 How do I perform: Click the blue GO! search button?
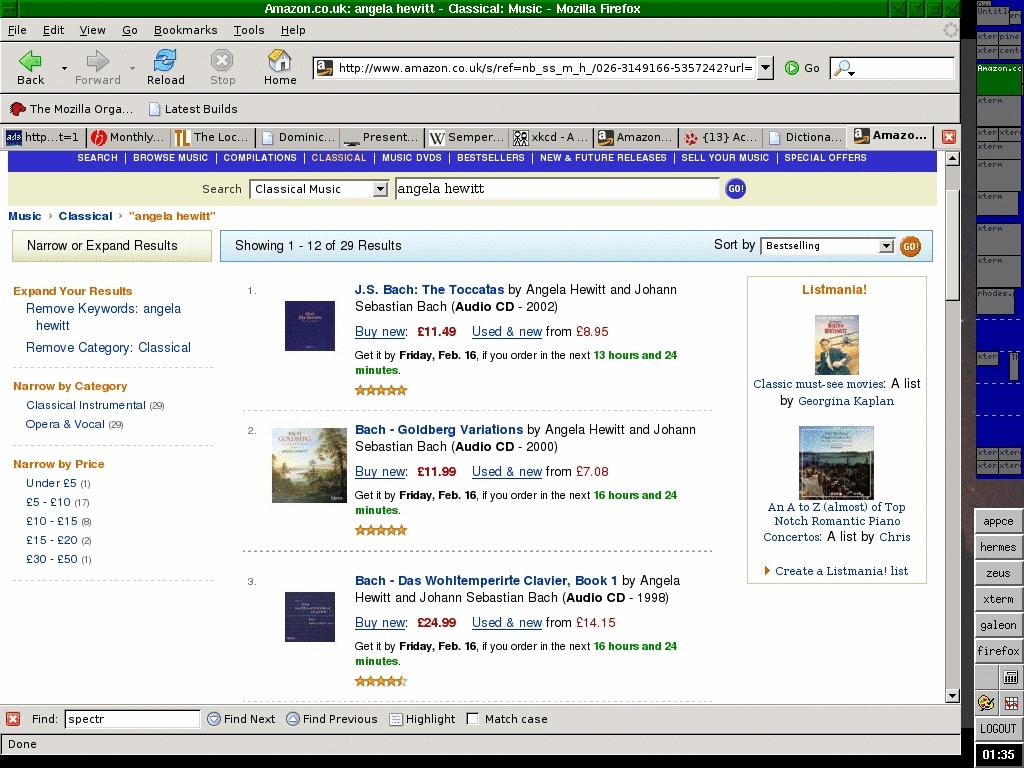735,188
